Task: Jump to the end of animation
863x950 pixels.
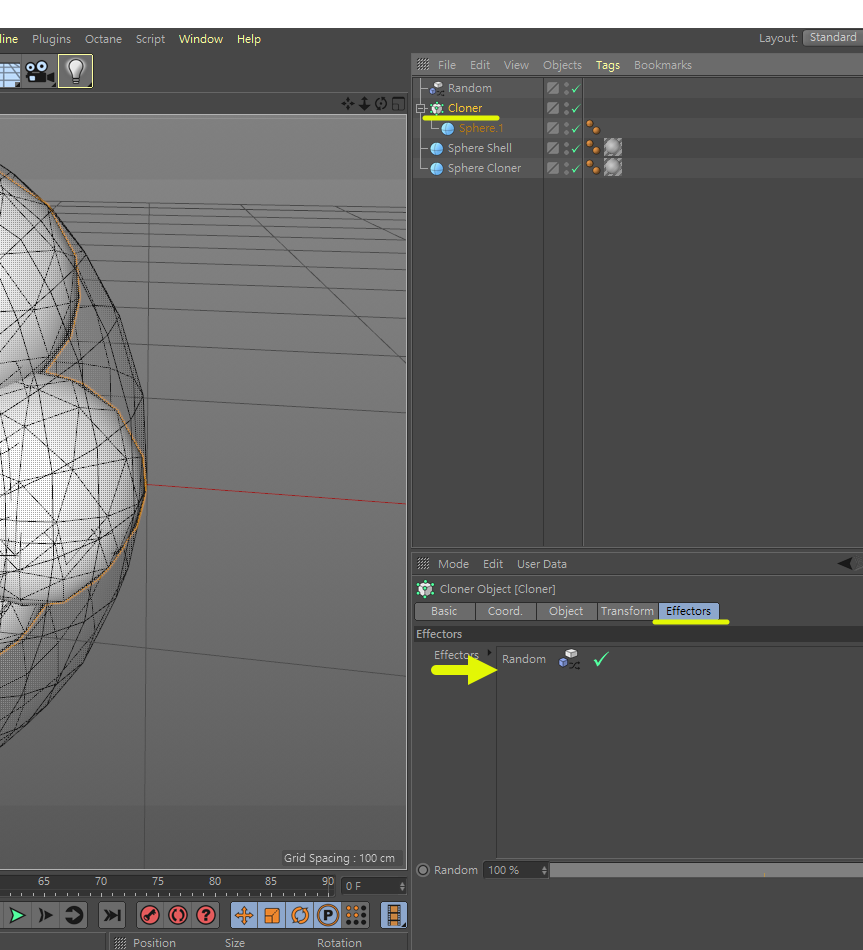Action: tap(112, 915)
